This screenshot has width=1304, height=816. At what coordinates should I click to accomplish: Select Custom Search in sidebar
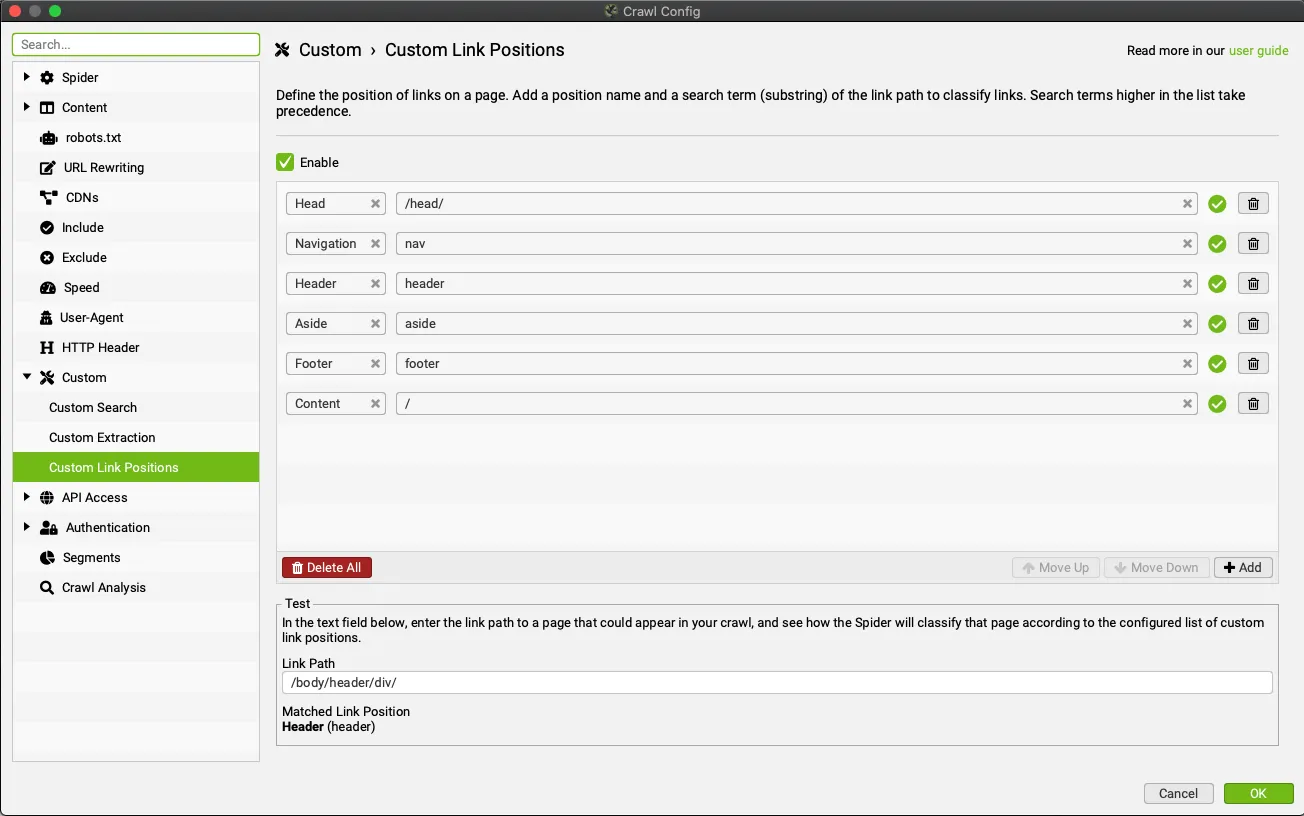(93, 408)
